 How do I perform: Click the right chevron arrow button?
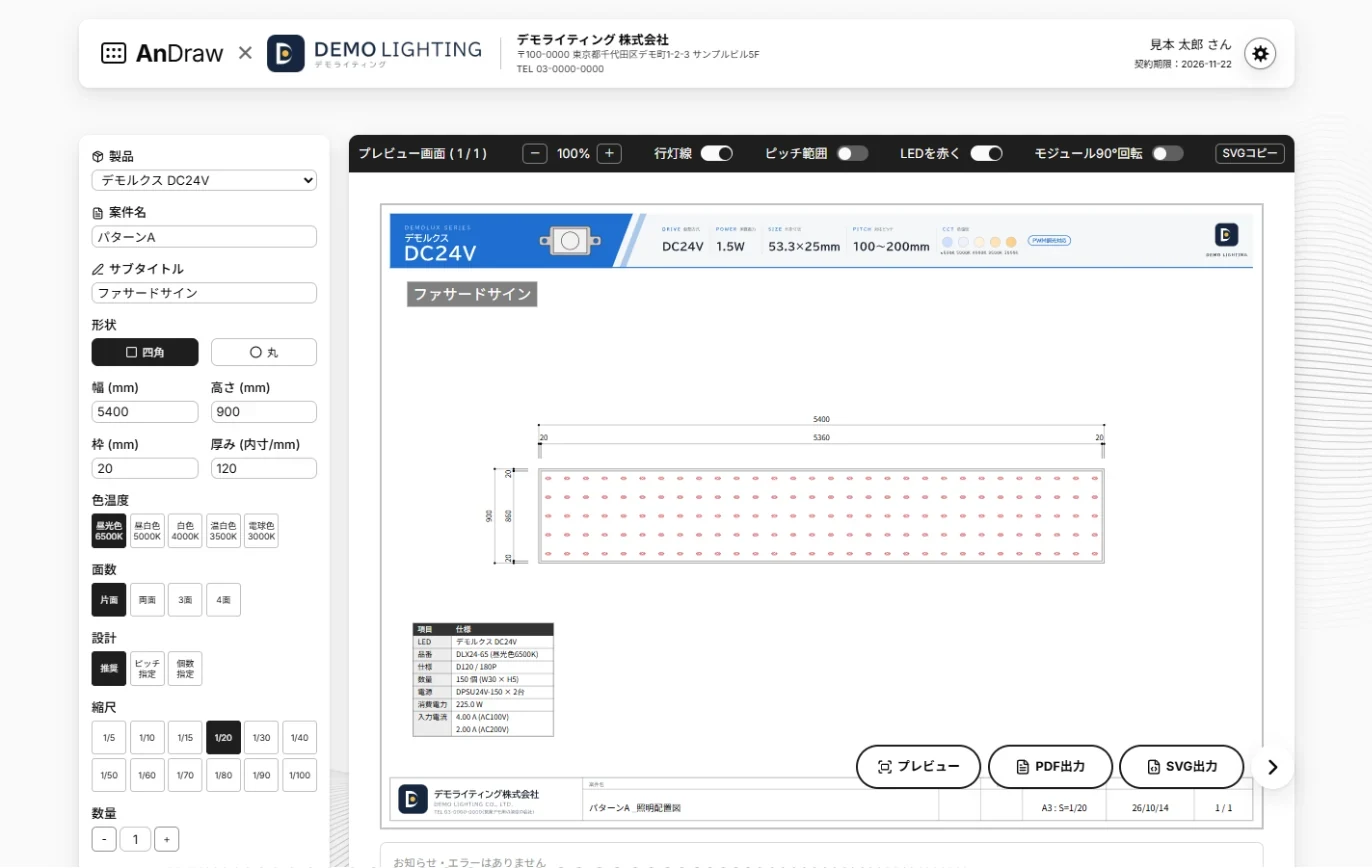[1272, 767]
